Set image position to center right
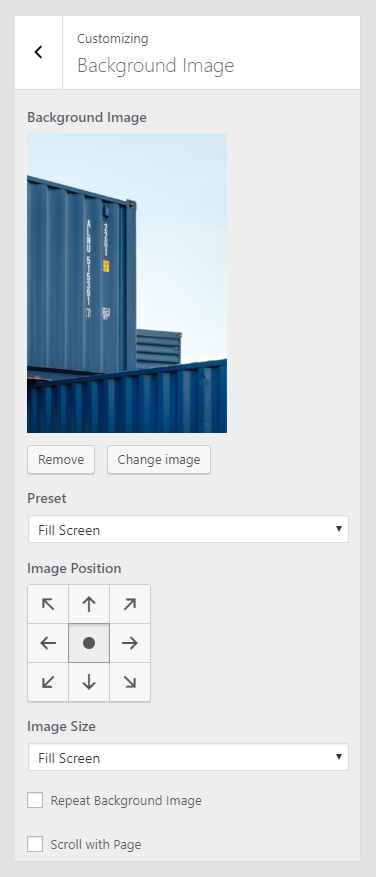Screen dimensions: 376x877 tap(130, 643)
